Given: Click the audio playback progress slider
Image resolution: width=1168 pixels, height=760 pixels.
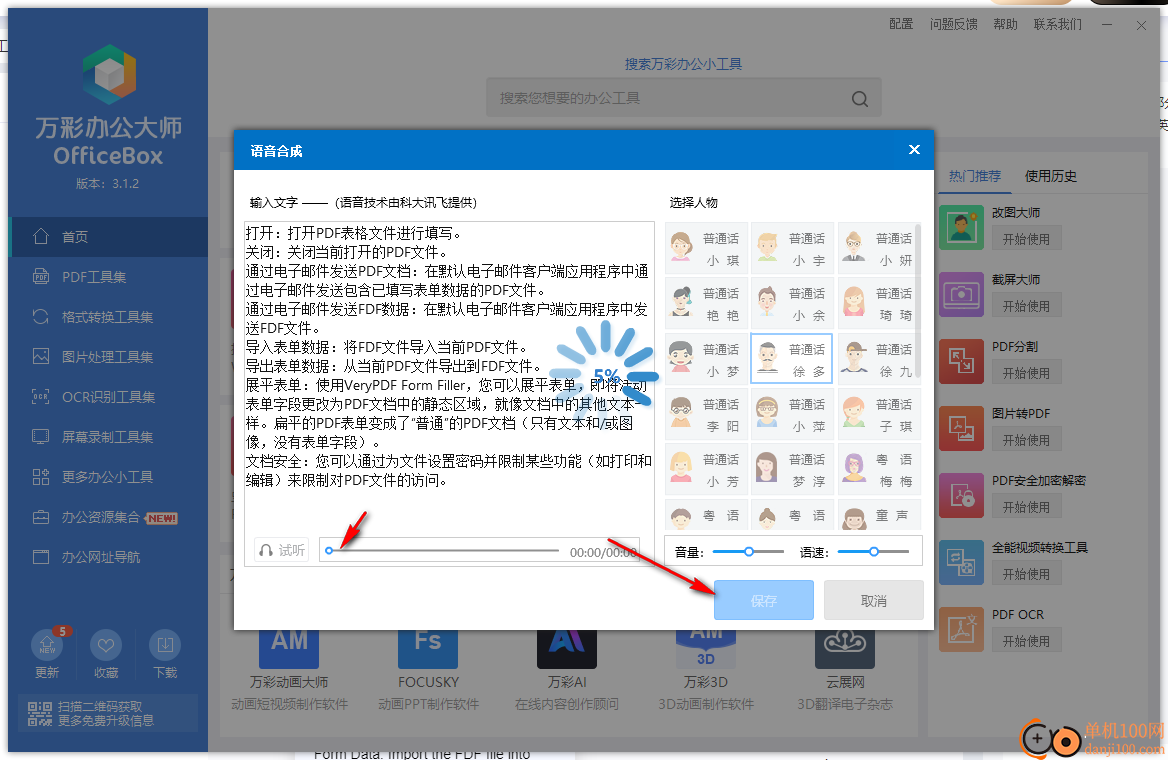Looking at the screenshot, I should coord(444,551).
